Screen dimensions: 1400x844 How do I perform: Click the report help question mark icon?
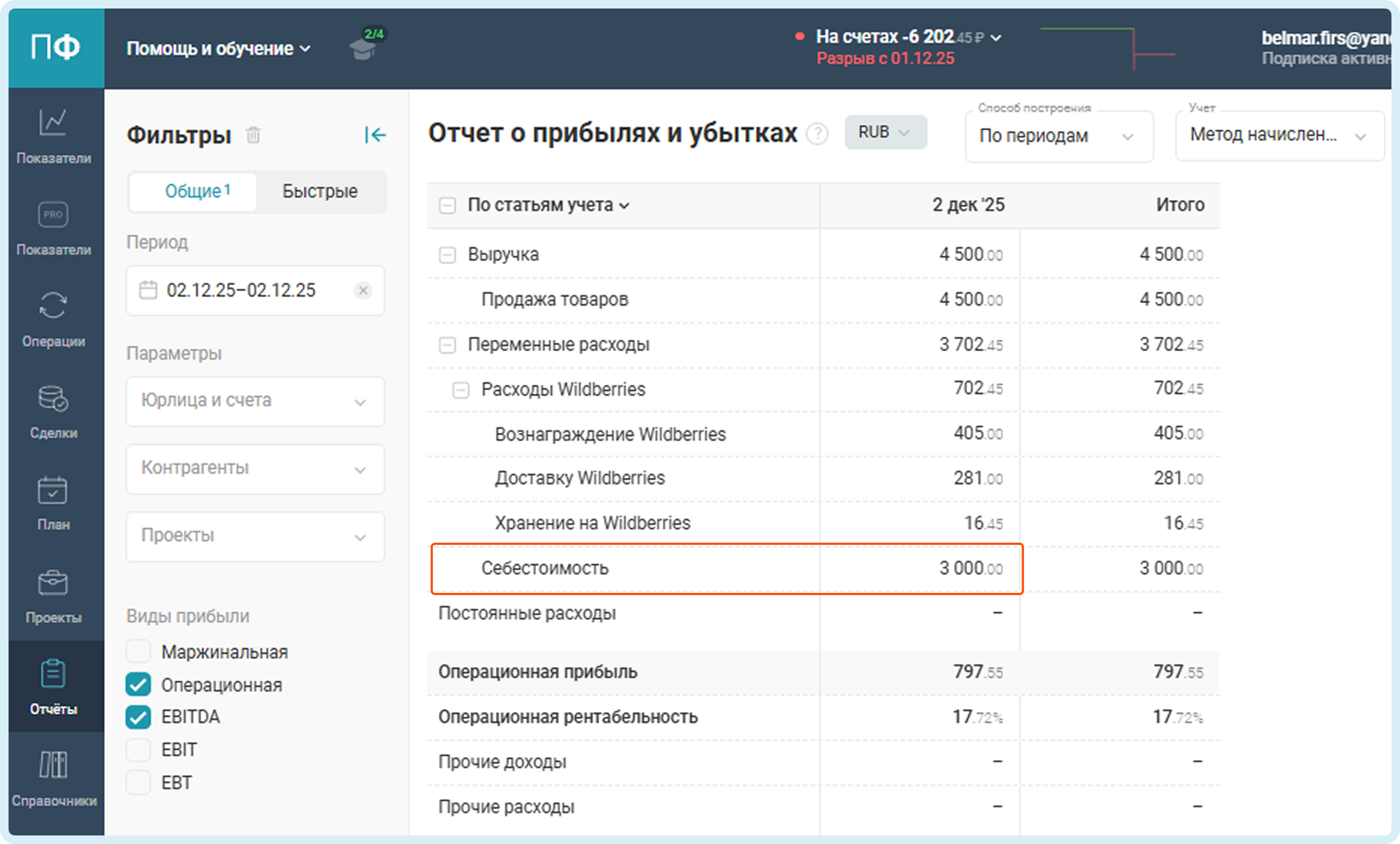(x=817, y=134)
